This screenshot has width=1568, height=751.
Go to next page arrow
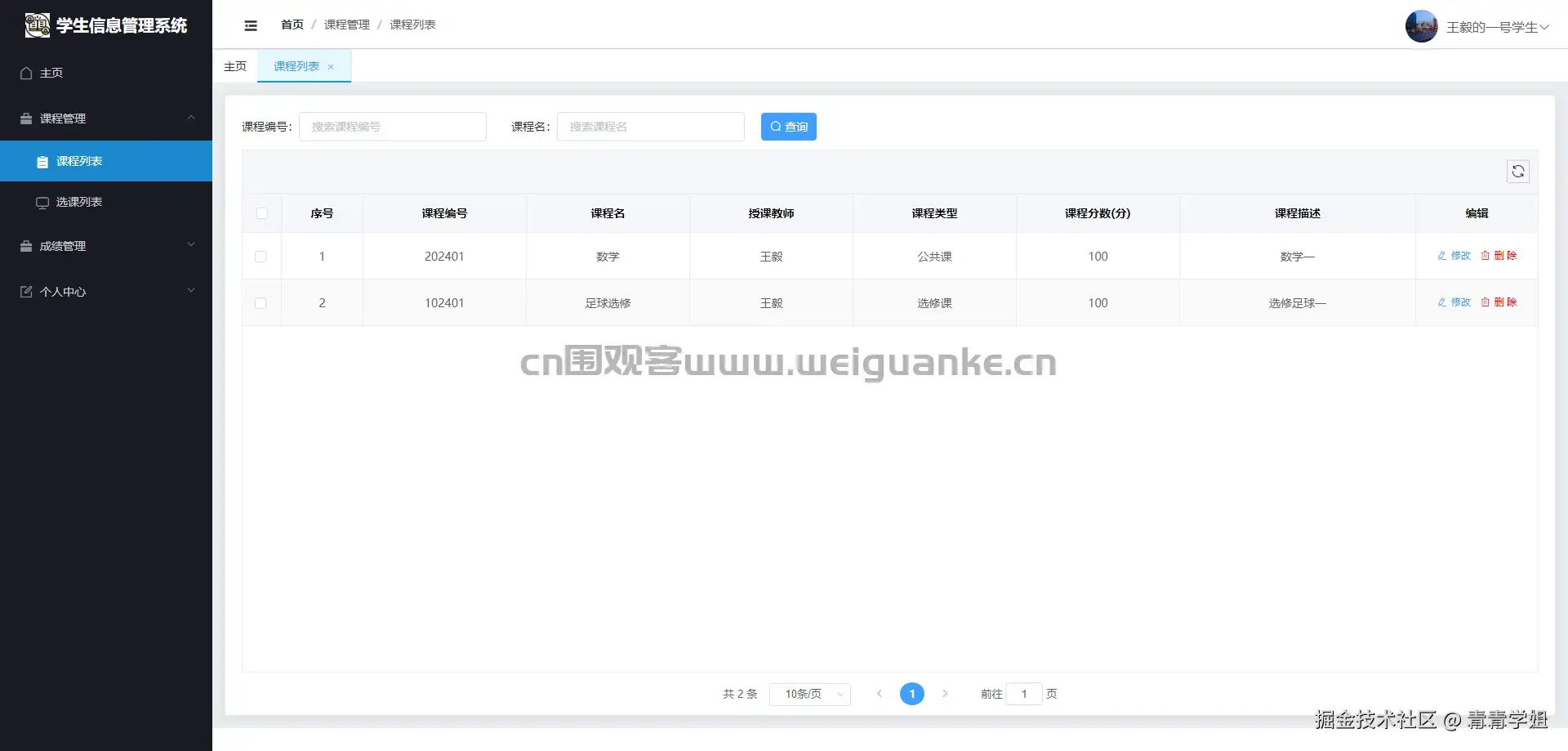[x=945, y=694]
